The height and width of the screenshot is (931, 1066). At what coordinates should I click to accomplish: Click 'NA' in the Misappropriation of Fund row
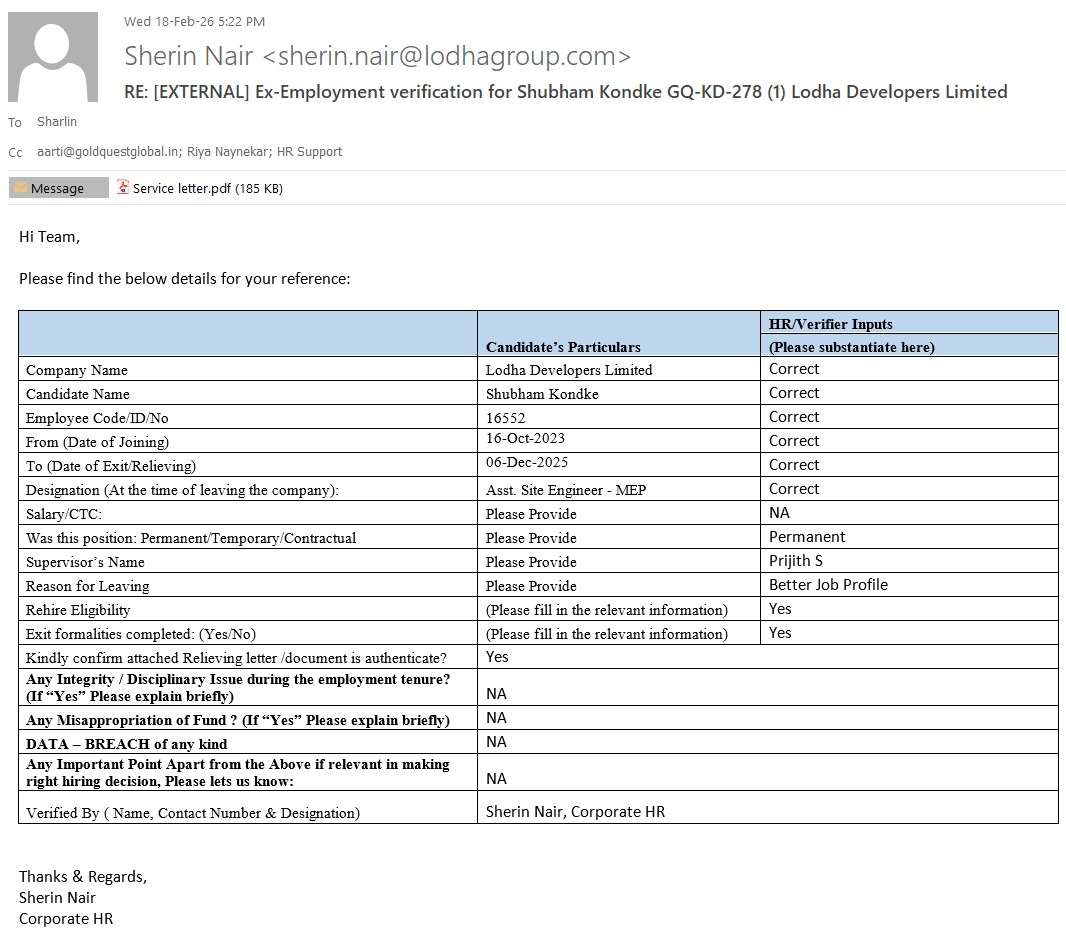coord(496,717)
